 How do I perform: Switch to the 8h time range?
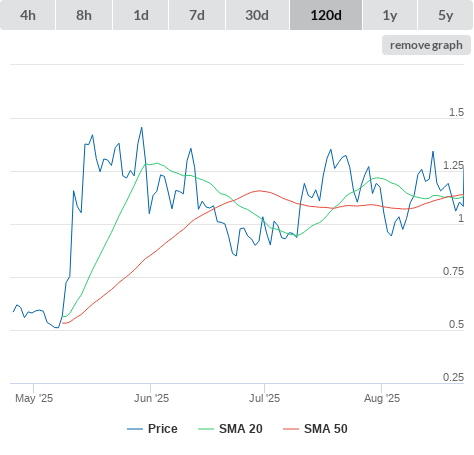(84, 15)
